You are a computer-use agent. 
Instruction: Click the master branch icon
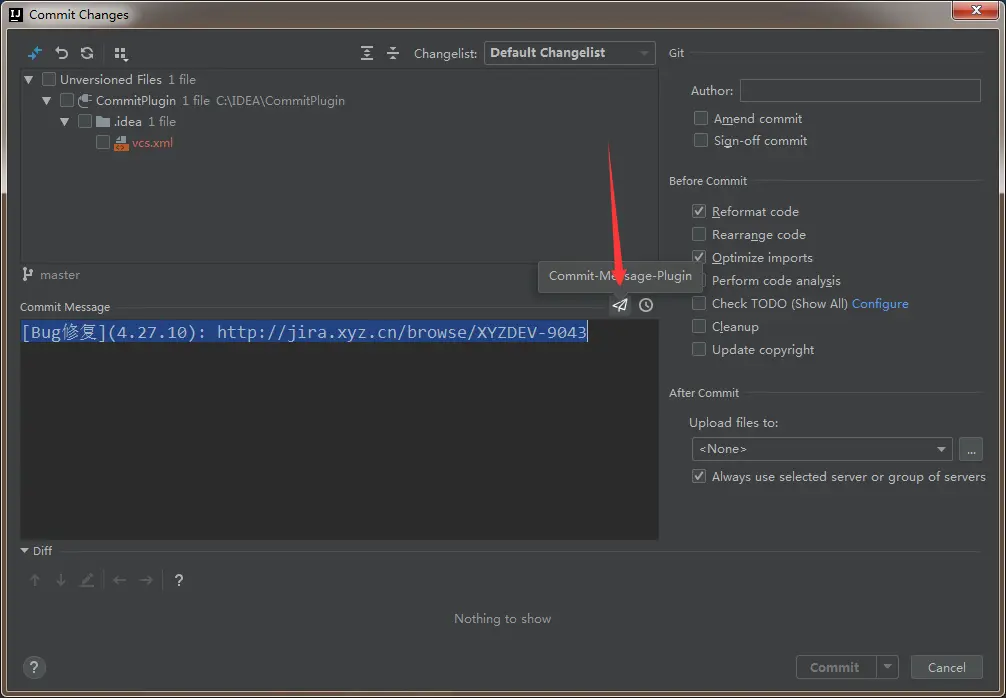click(x=28, y=275)
